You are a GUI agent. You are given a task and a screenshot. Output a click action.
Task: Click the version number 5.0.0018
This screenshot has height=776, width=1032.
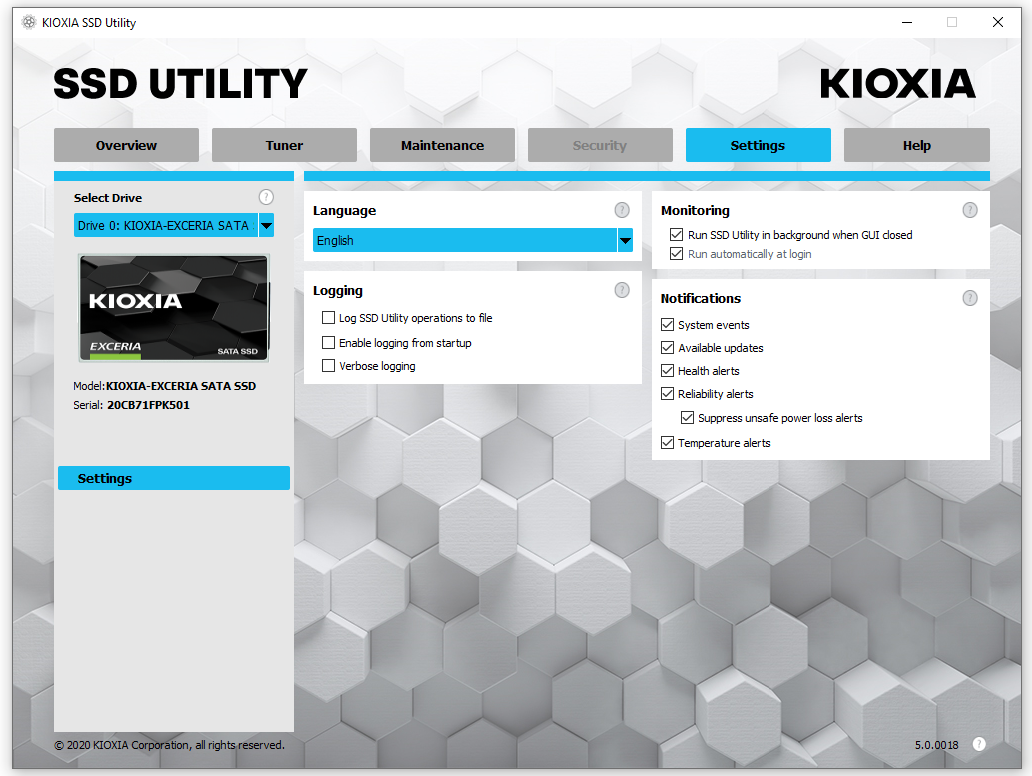point(937,745)
